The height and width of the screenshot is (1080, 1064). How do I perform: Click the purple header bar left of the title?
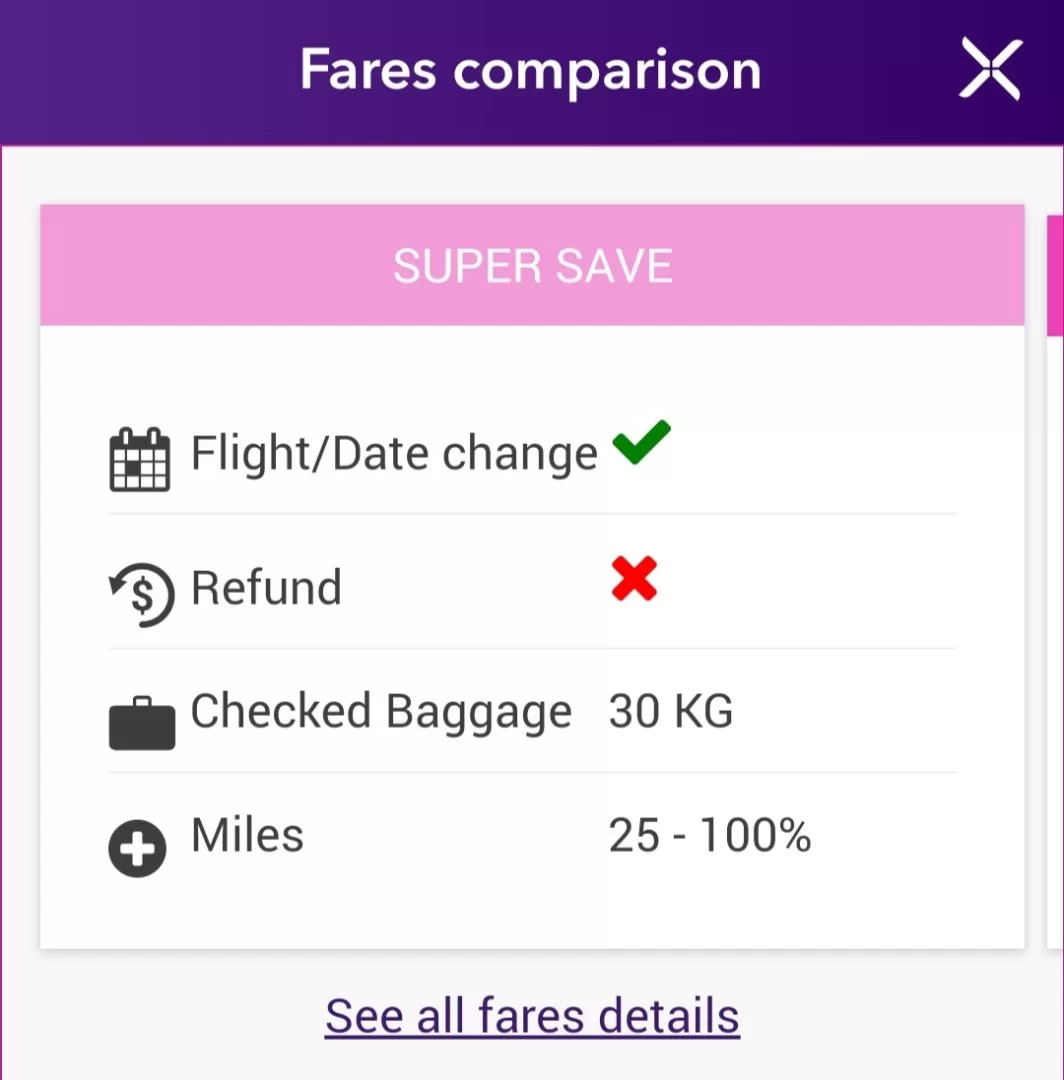click(150, 70)
